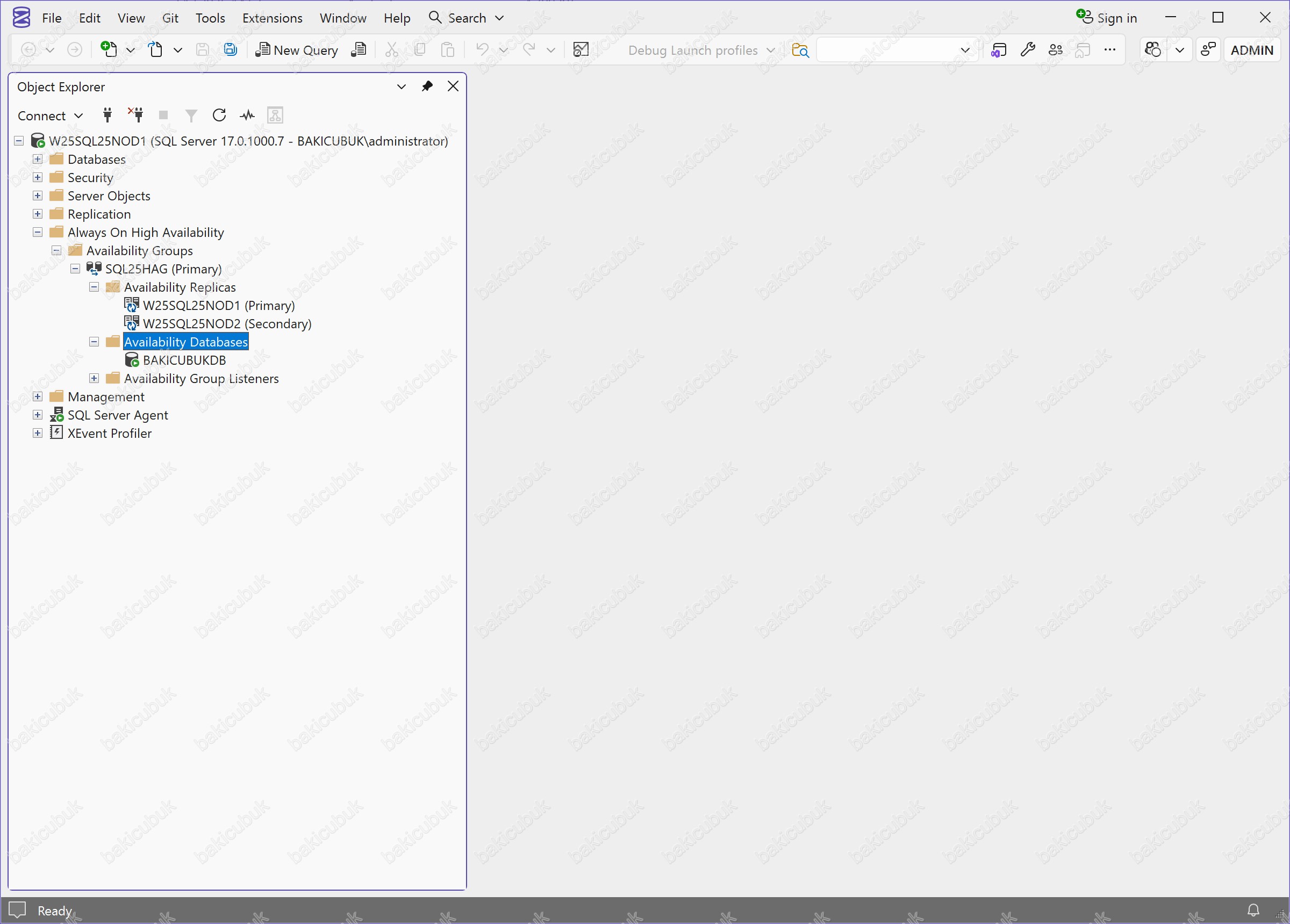This screenshot has height=924, width=1290.
Task: Collapse the Always On High Availability node
Action: click(x=38, y=232)
